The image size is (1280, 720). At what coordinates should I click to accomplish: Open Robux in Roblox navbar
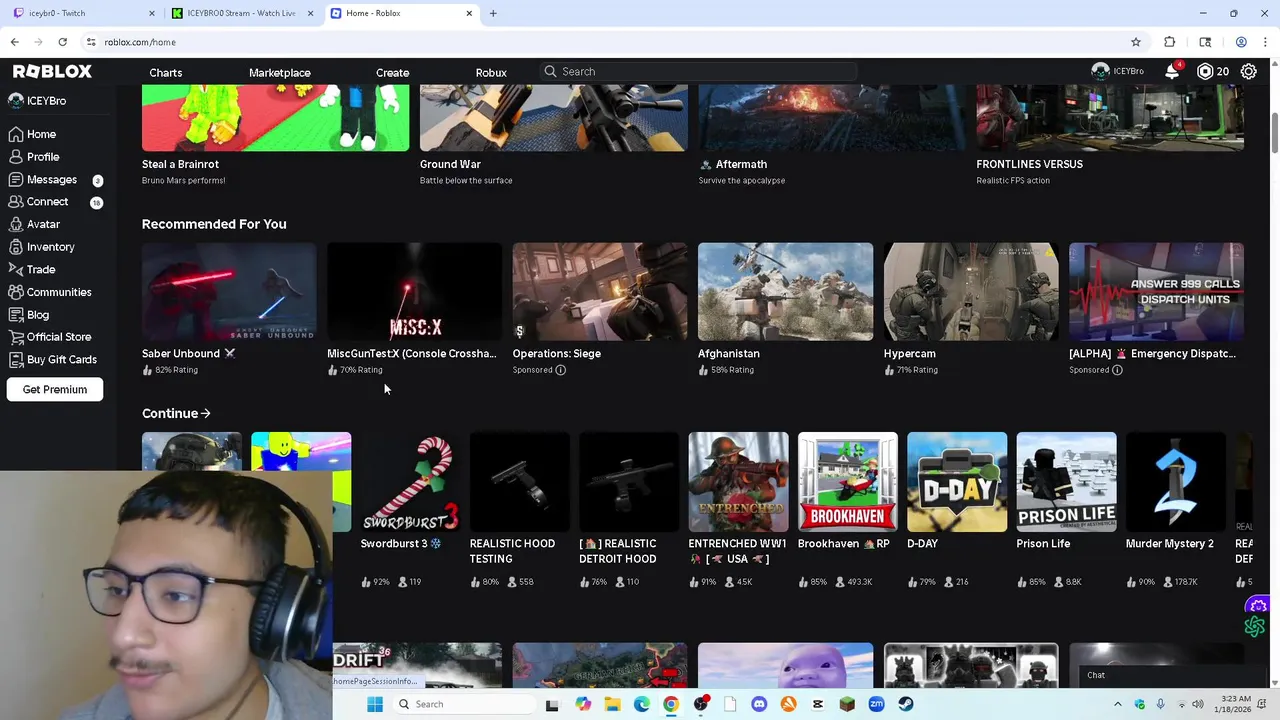tap(491, 72)
